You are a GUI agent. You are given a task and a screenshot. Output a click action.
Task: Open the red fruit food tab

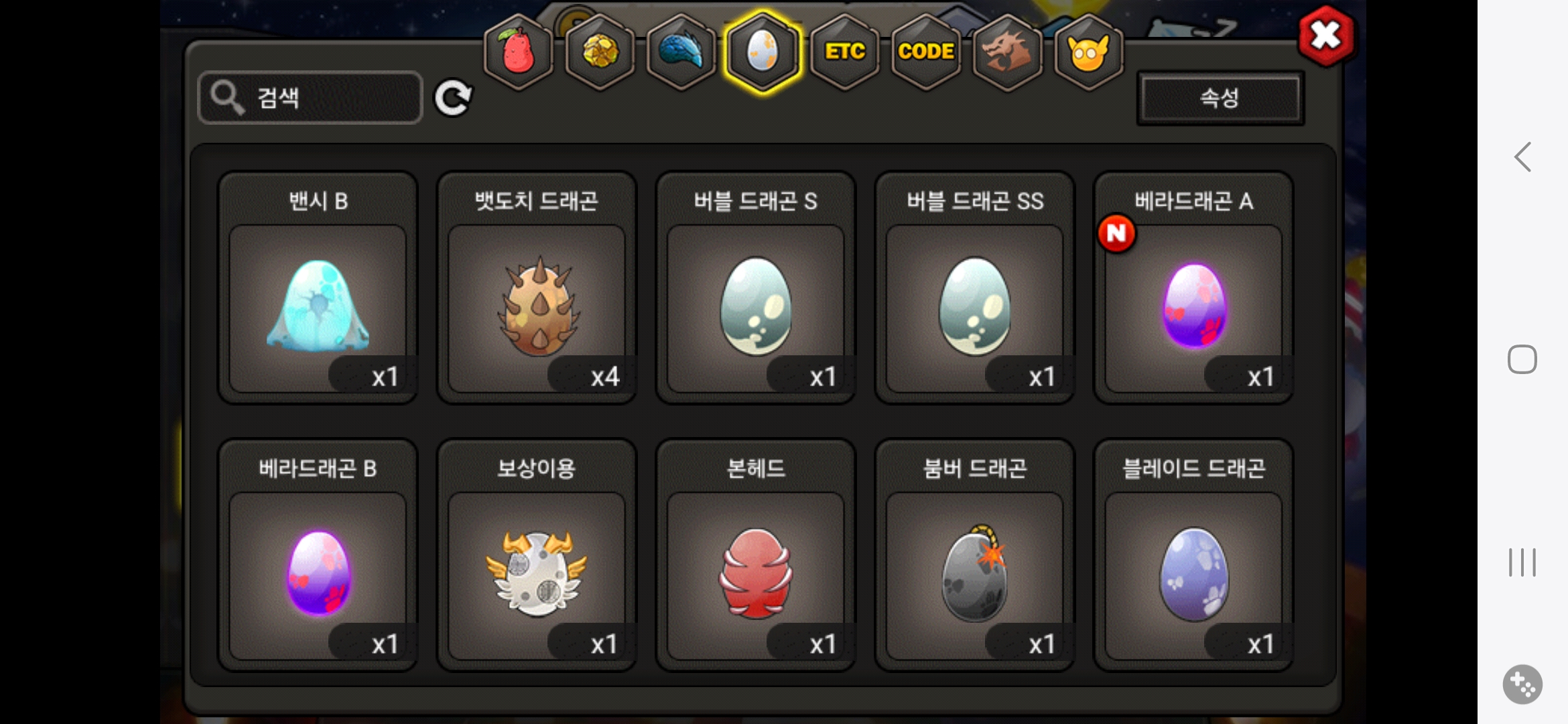pos(519,52)
